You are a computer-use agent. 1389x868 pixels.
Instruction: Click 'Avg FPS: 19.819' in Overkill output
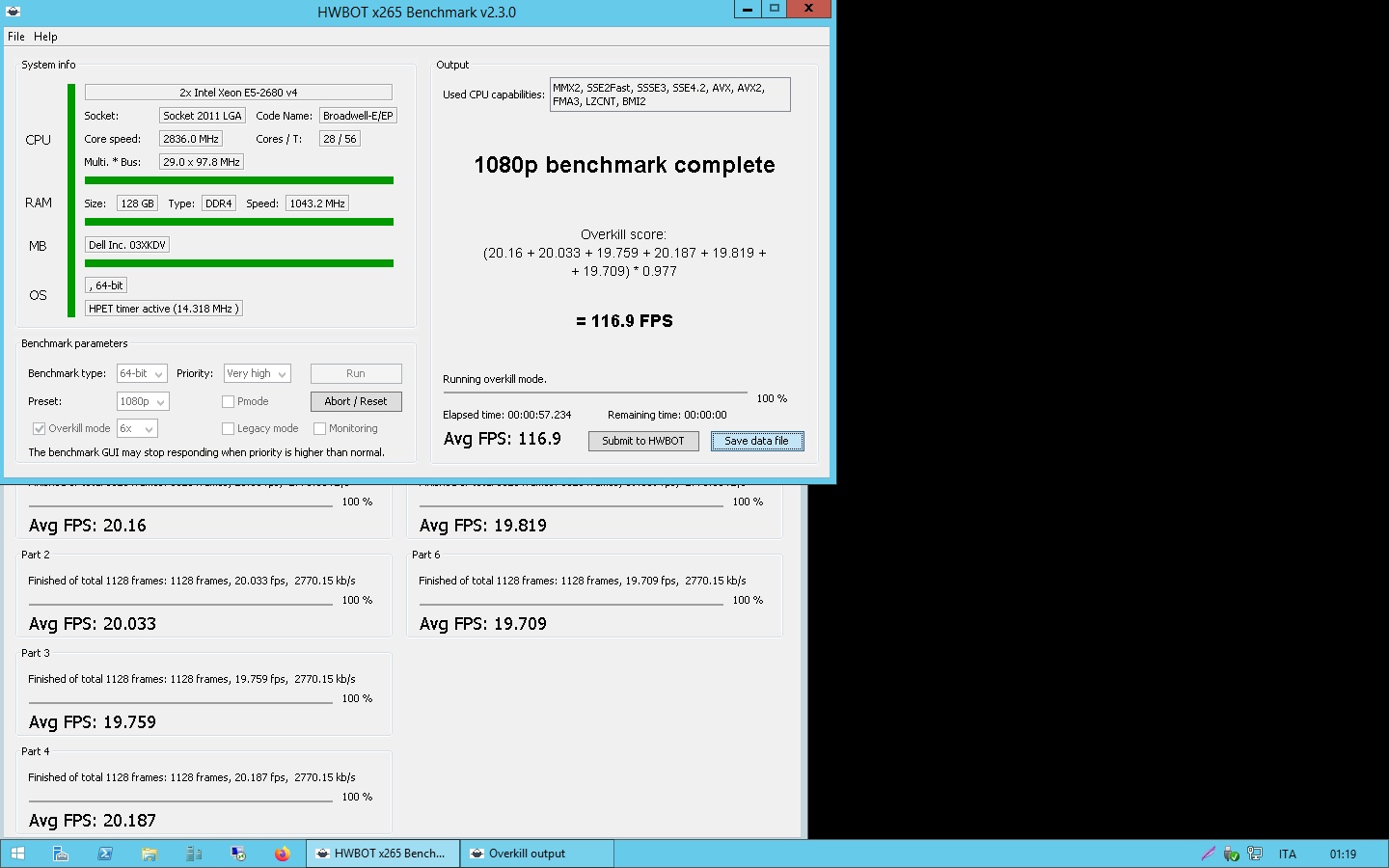click(x=483, y=526)
